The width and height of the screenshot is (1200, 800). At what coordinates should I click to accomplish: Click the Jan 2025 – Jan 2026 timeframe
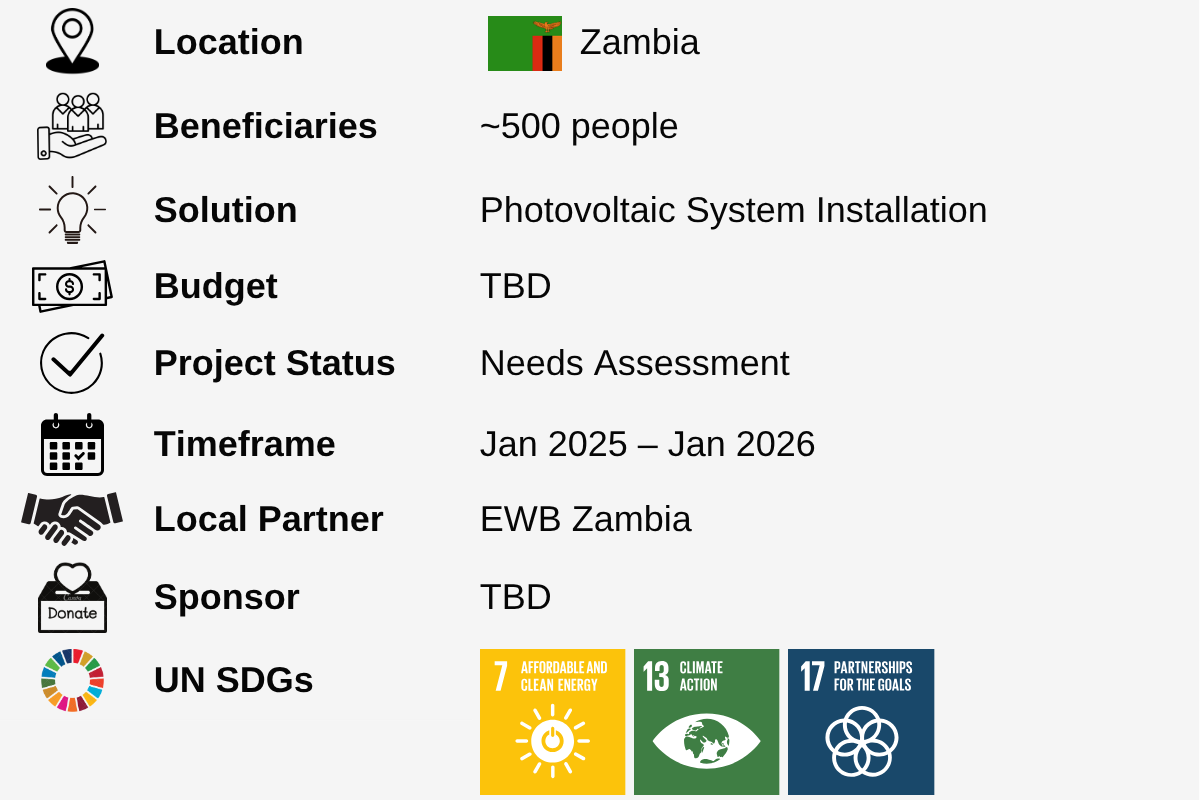point(647,444)
